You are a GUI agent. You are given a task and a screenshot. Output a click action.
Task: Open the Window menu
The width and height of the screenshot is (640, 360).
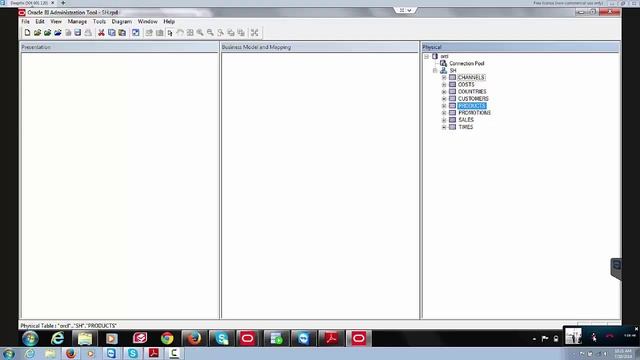(147, 21)
